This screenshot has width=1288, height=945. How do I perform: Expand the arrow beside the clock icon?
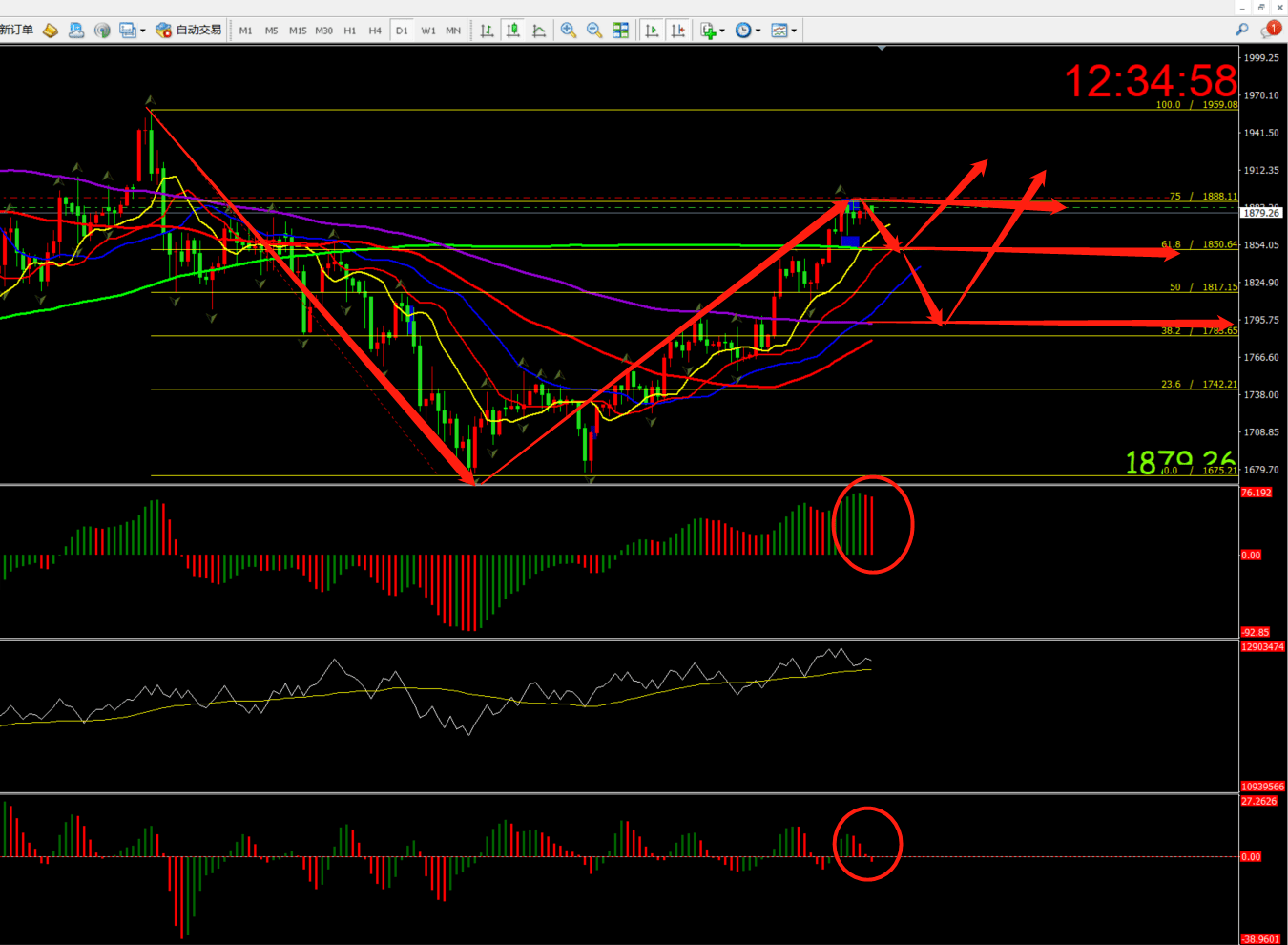point(758,31)
